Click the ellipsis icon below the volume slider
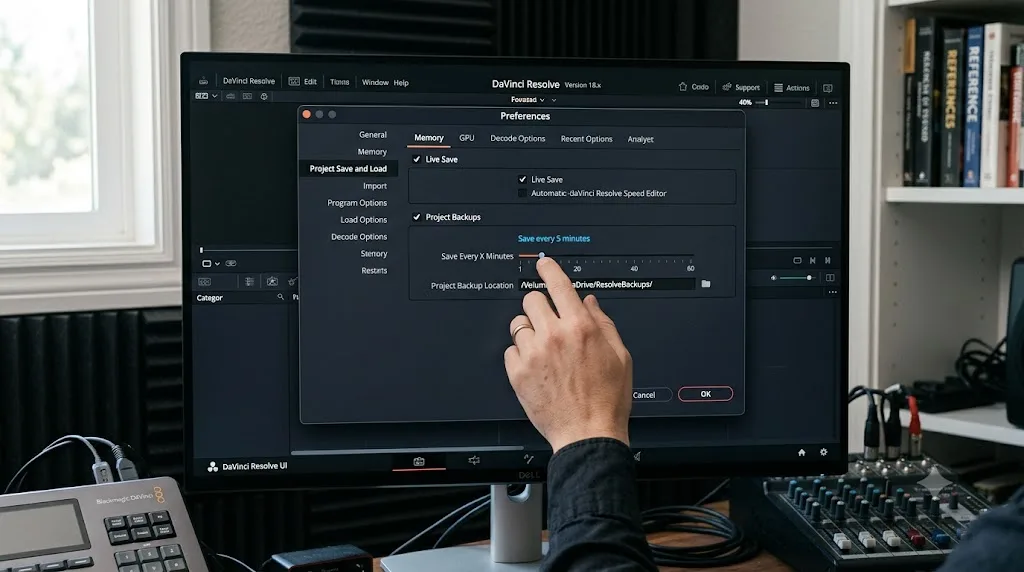This screenshot has height=572, width=1024. 833,292
